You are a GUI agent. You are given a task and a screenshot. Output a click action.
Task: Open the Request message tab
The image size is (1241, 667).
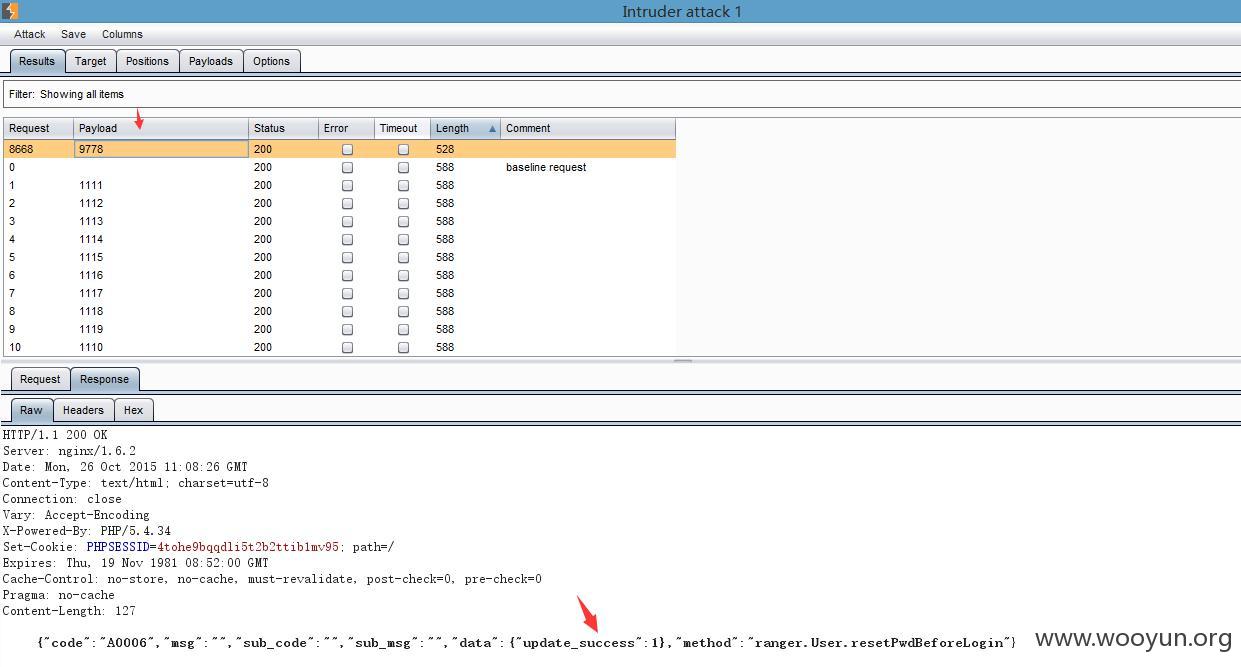point(40,379)
